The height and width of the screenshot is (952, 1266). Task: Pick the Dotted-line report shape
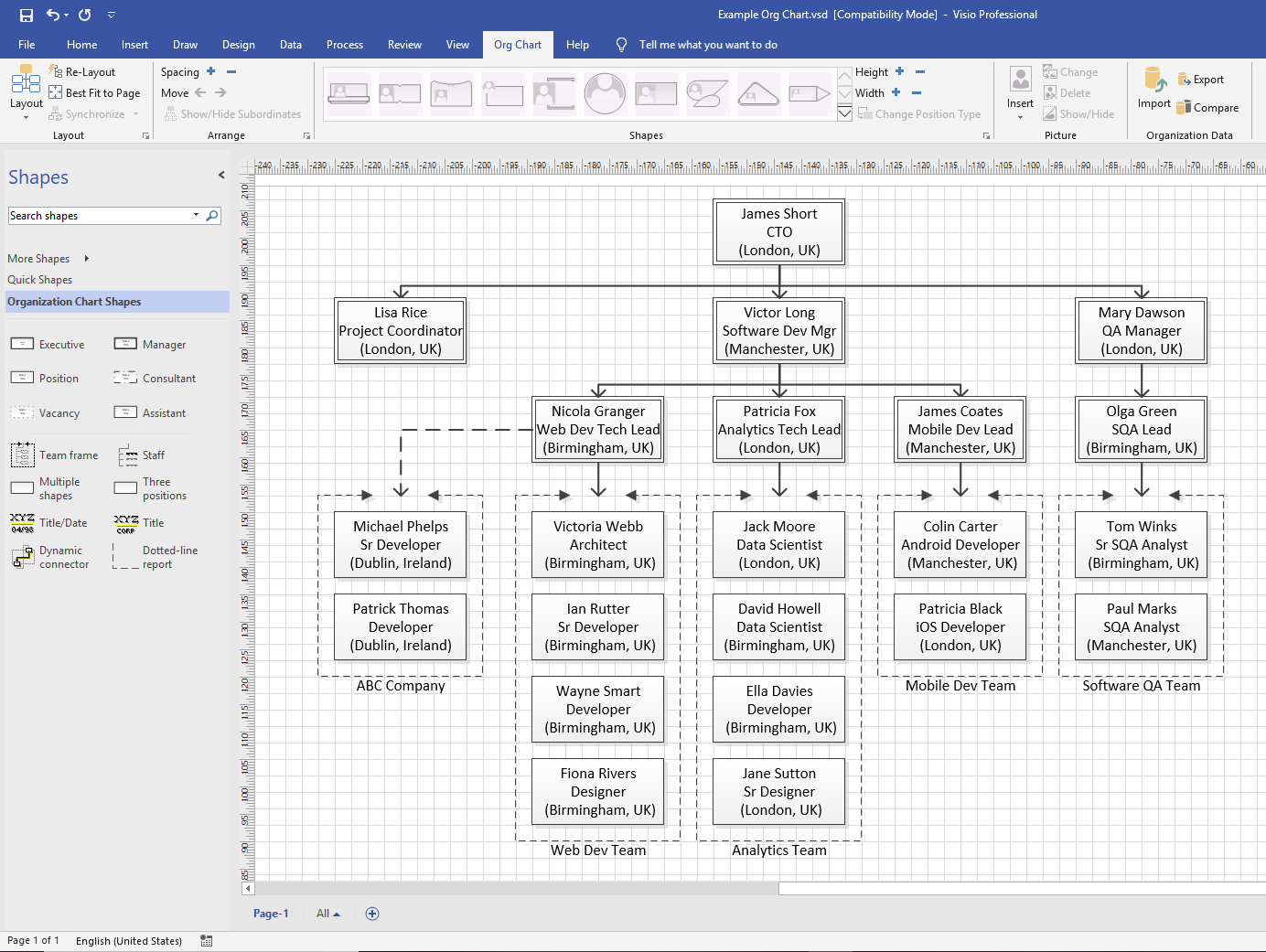tap(125, 557)
